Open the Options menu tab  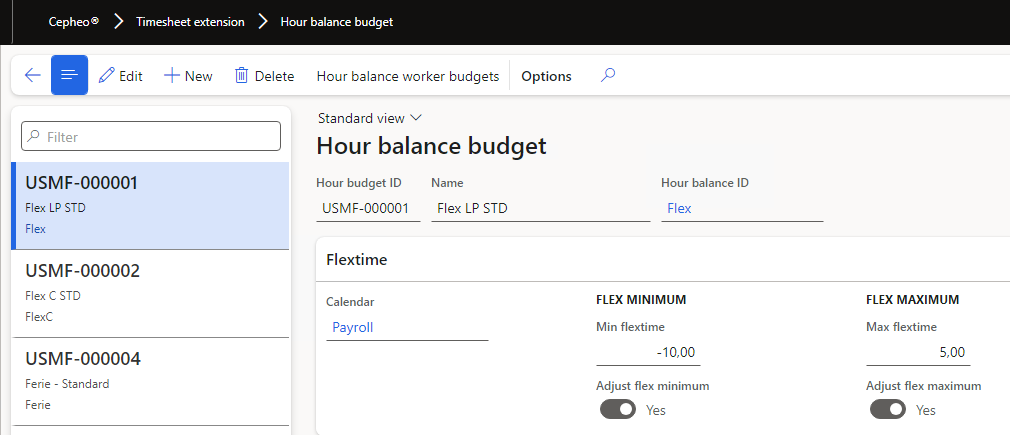[x=546, y=76]
